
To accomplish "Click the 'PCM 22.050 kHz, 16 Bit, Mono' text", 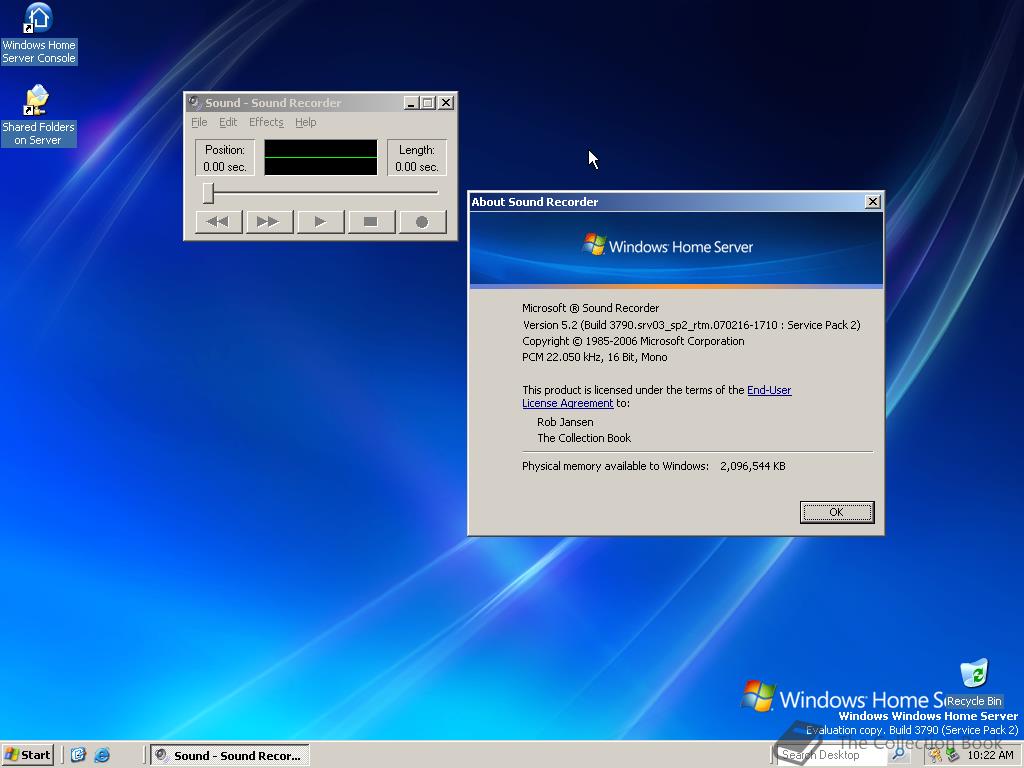I will [x=594, y=357].
